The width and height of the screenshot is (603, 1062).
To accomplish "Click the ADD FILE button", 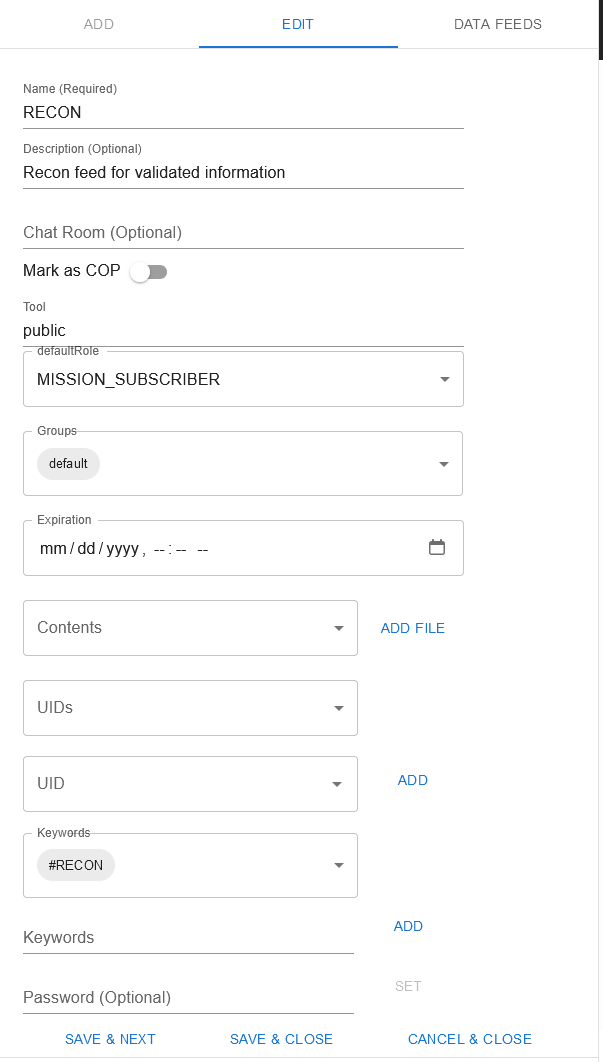I will pos(412,628).
